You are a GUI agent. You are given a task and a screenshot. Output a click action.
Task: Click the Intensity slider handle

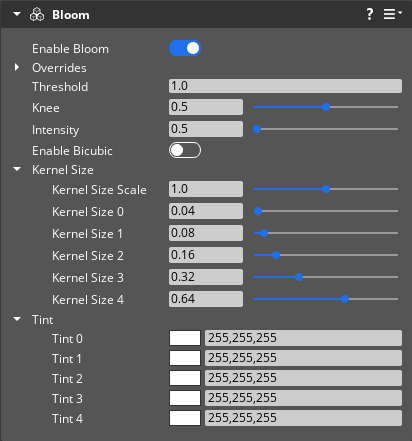point(257,129)
